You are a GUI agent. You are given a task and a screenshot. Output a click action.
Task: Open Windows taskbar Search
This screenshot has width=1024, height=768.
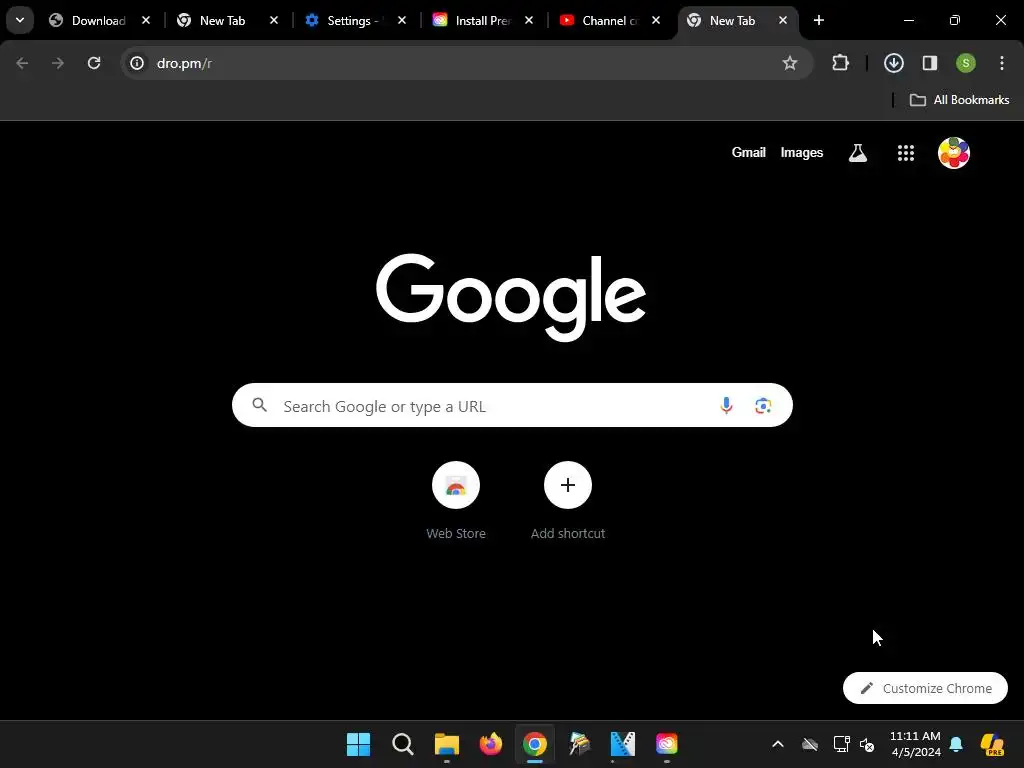pos(402,744)
